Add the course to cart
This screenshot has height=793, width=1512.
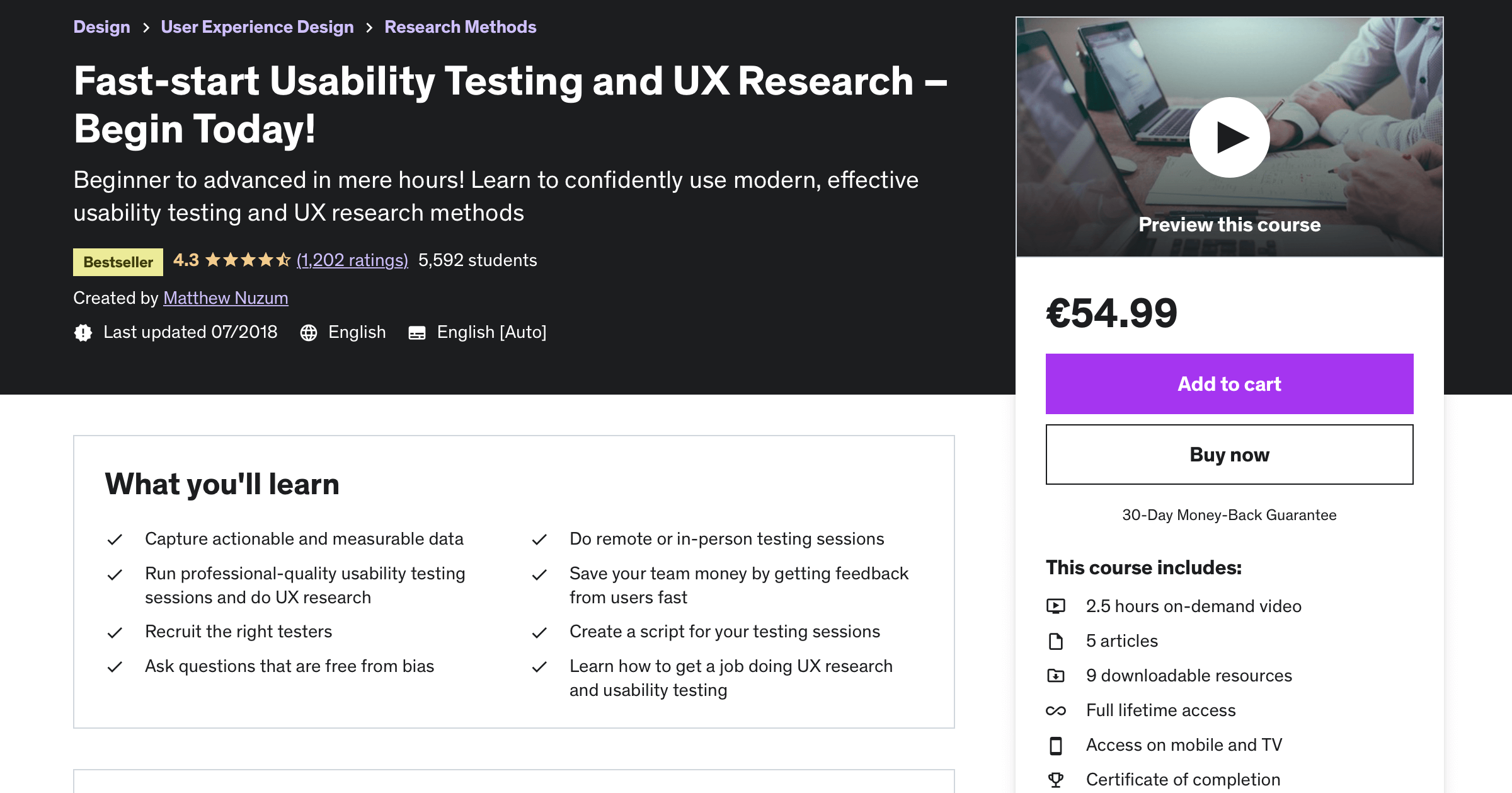tap(1229, 384)
